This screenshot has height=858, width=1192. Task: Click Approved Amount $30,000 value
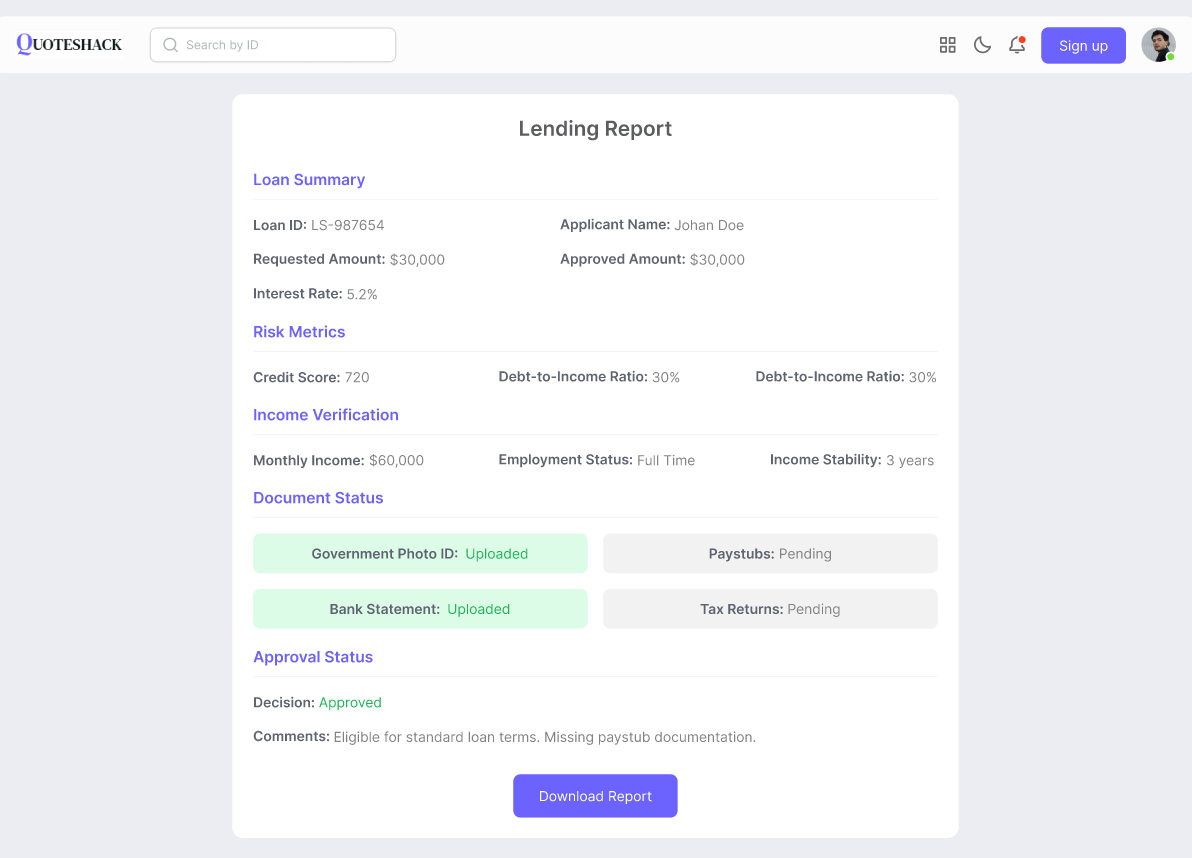coord(717,259)
